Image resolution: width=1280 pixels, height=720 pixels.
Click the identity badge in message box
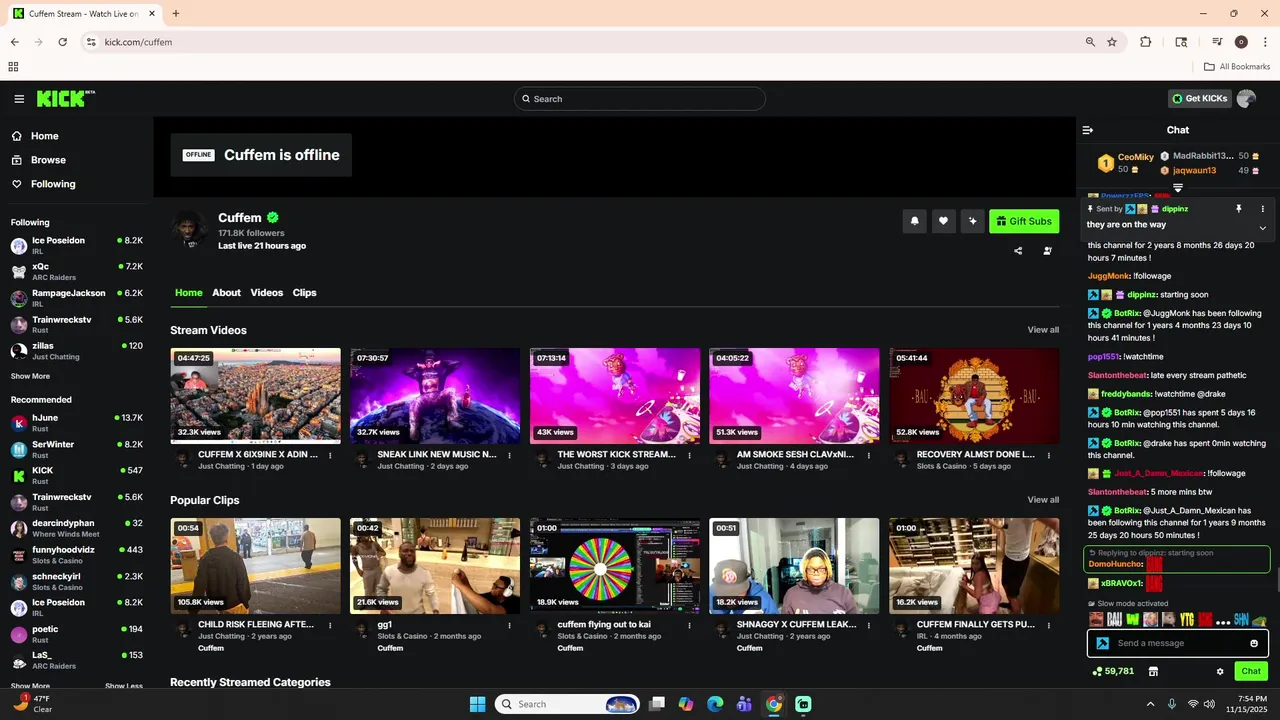pyautogui.click(x=1102, y=643)
